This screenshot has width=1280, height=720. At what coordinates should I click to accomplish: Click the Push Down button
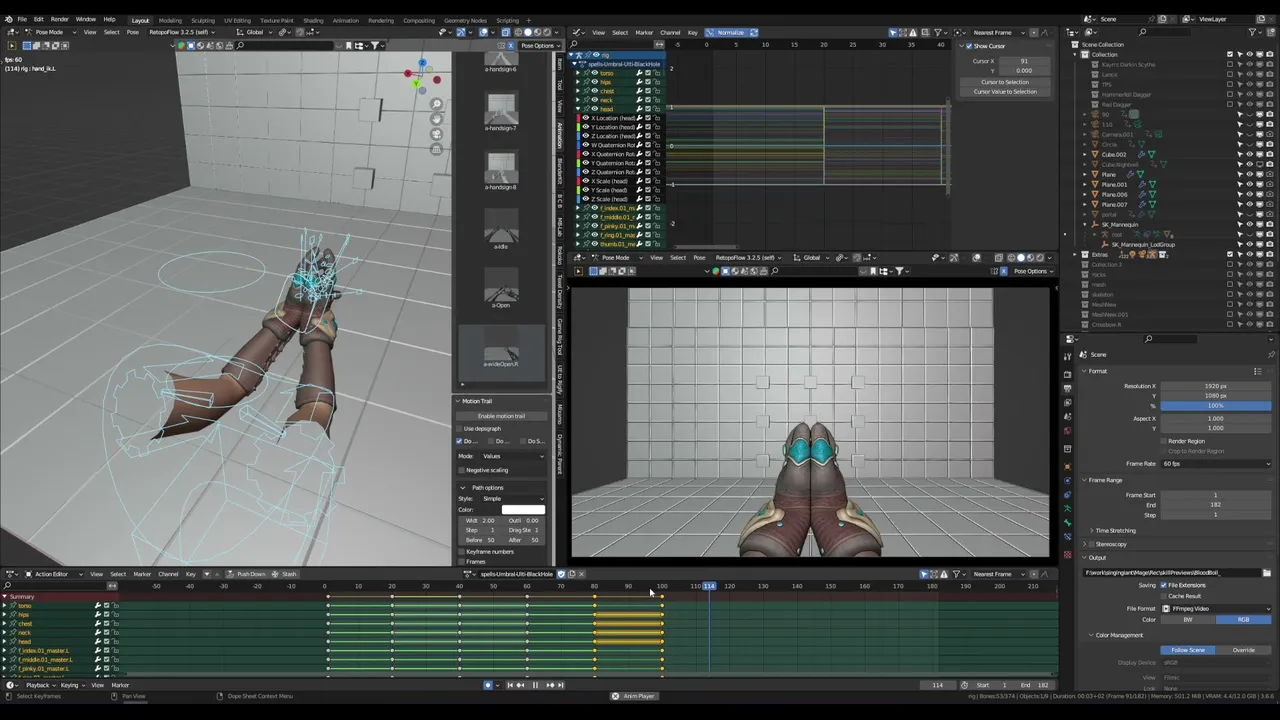(246, 574)
